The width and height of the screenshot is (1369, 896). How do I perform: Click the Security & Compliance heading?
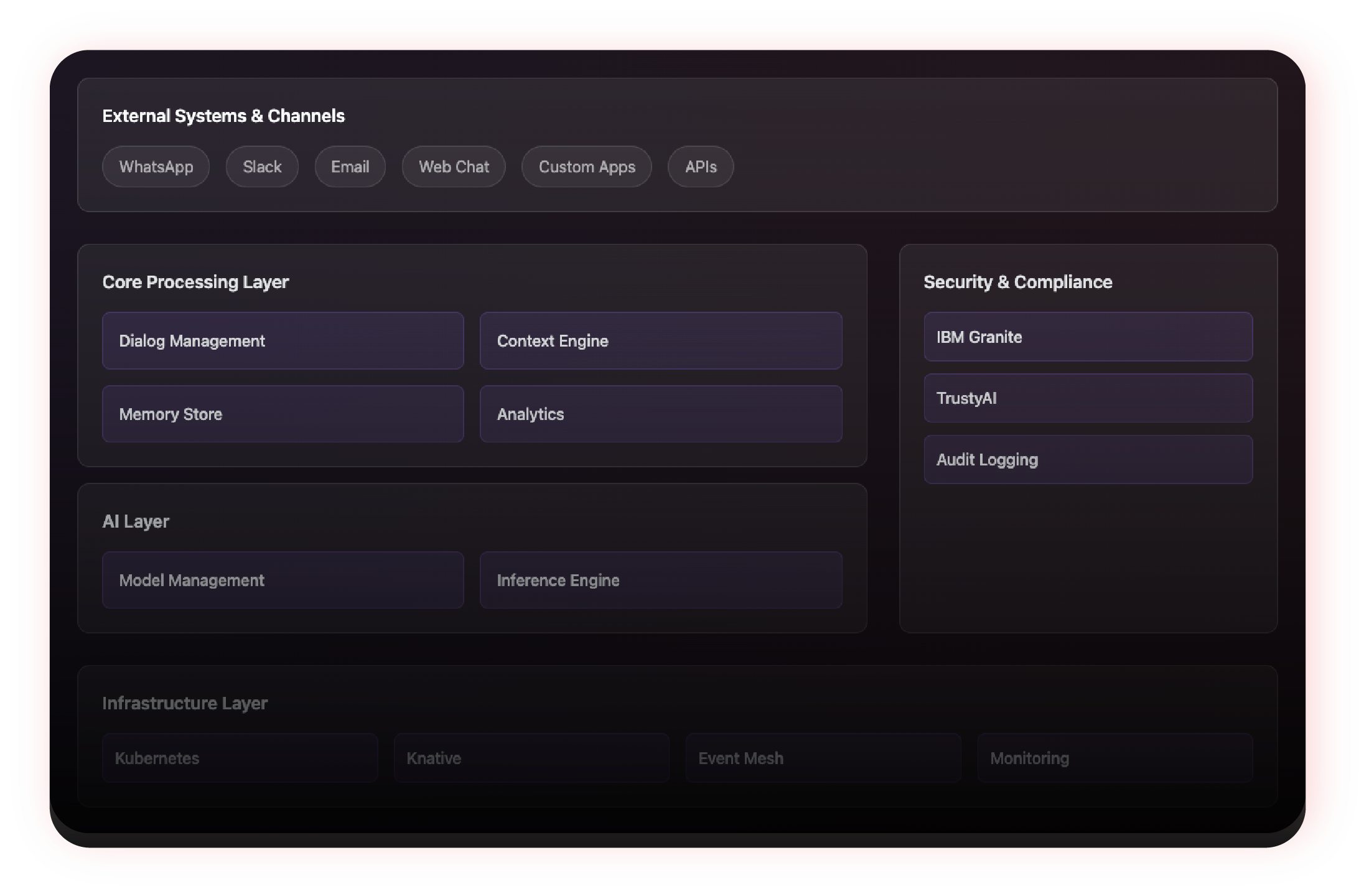pyautogui.click(x=1017, y=282)
